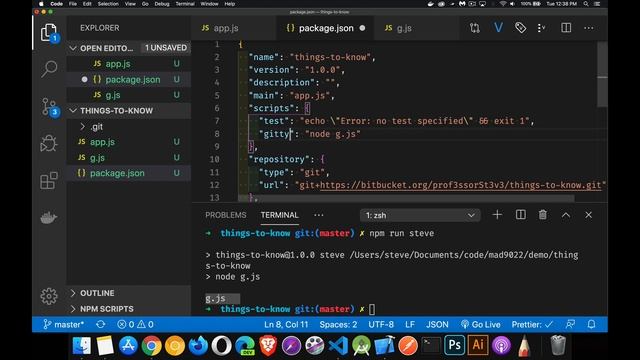Show more panel tabs with the ellipsis
The width and height of the screenshot is (640, 360).
point(319,215)
